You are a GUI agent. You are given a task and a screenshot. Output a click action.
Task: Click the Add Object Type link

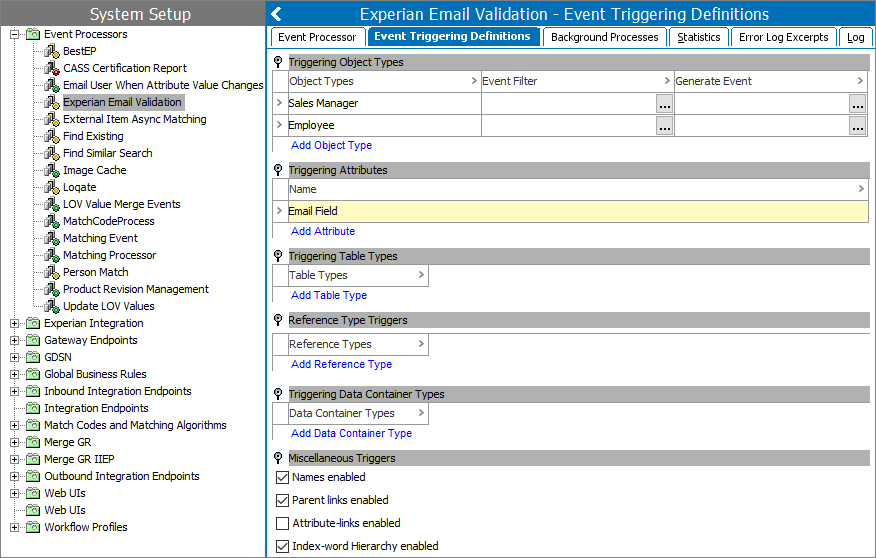(331, 145)
